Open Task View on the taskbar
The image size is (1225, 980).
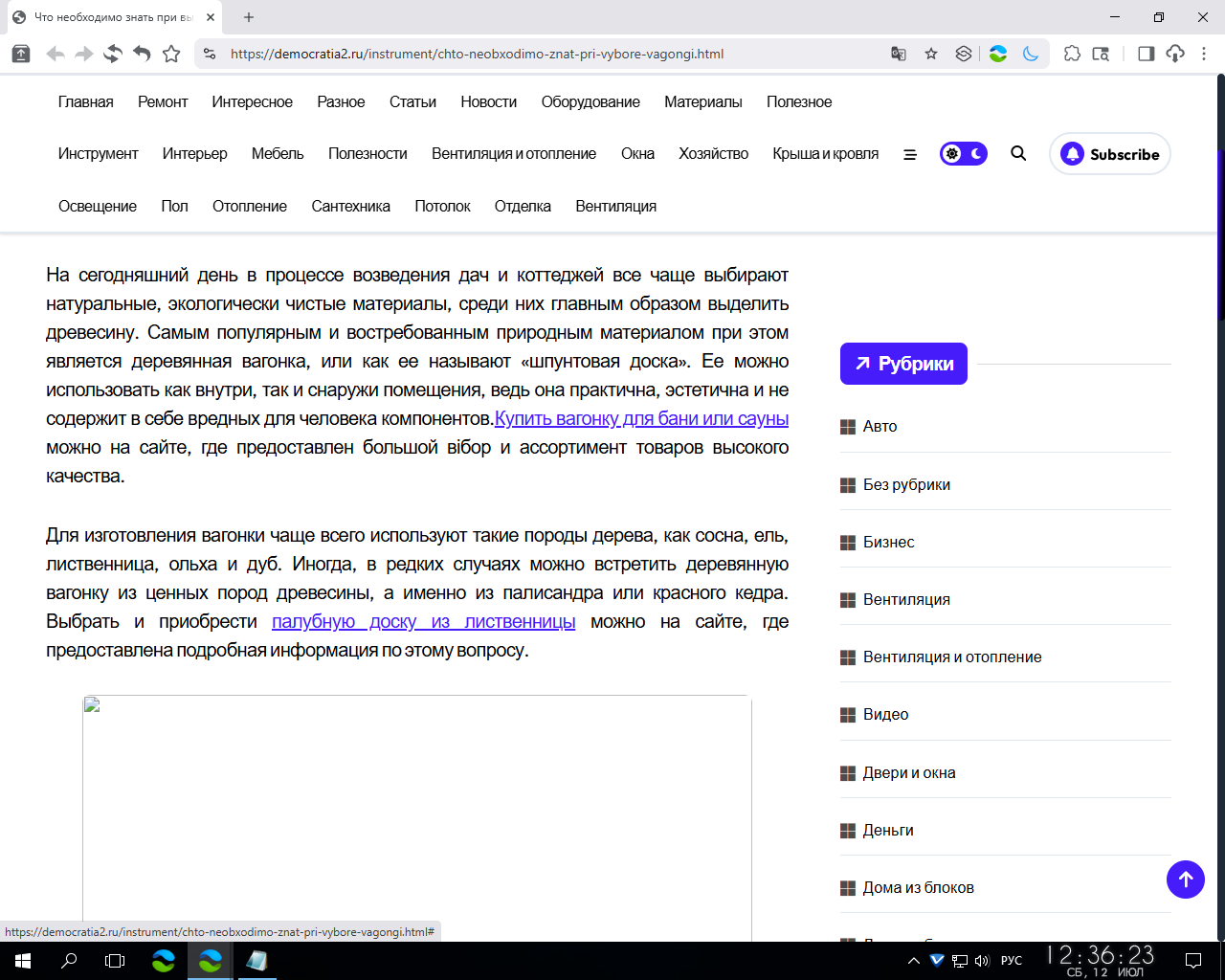click(115, 961)
